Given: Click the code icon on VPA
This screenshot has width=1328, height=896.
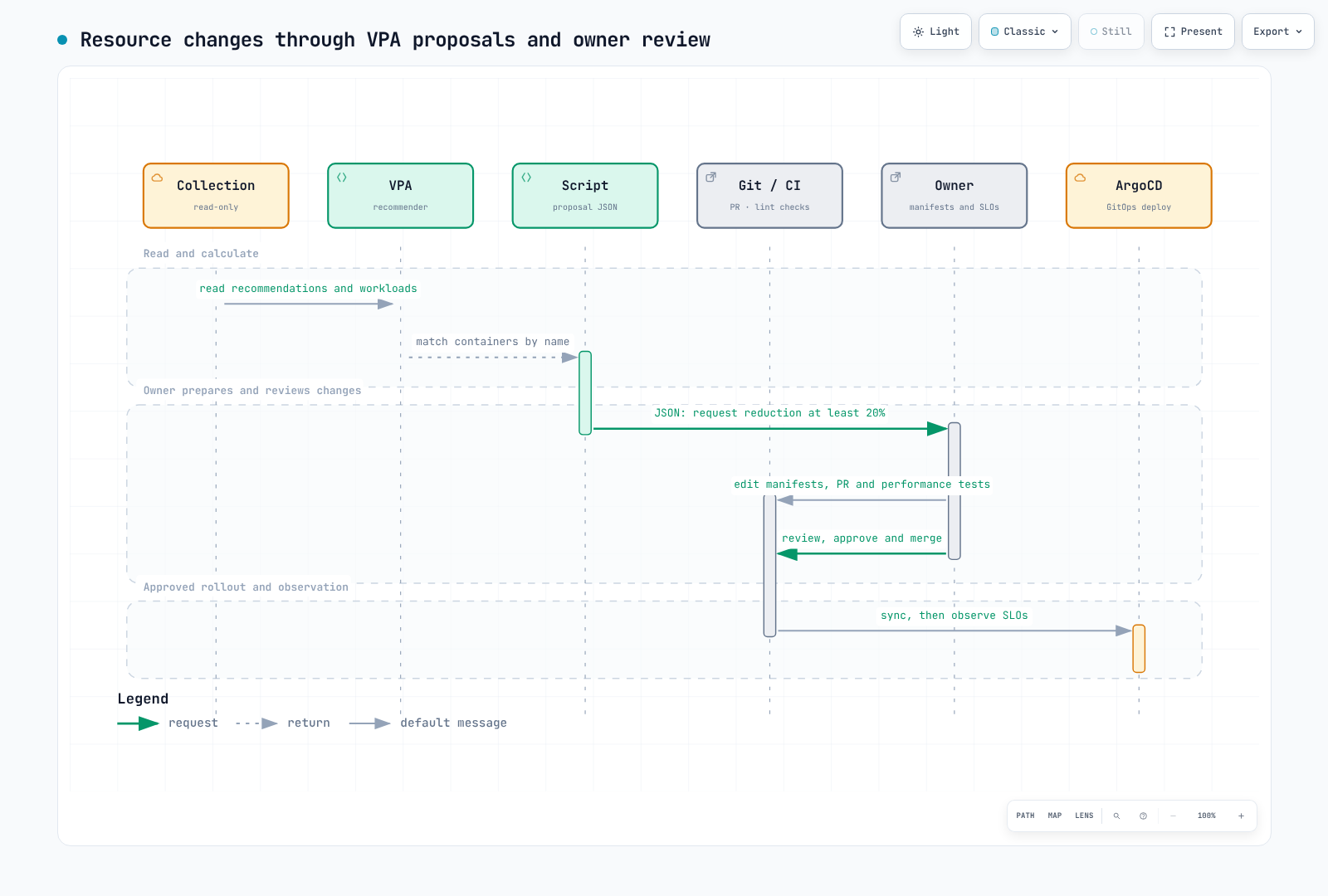Looking at the screenshot, I should [341, 178].
